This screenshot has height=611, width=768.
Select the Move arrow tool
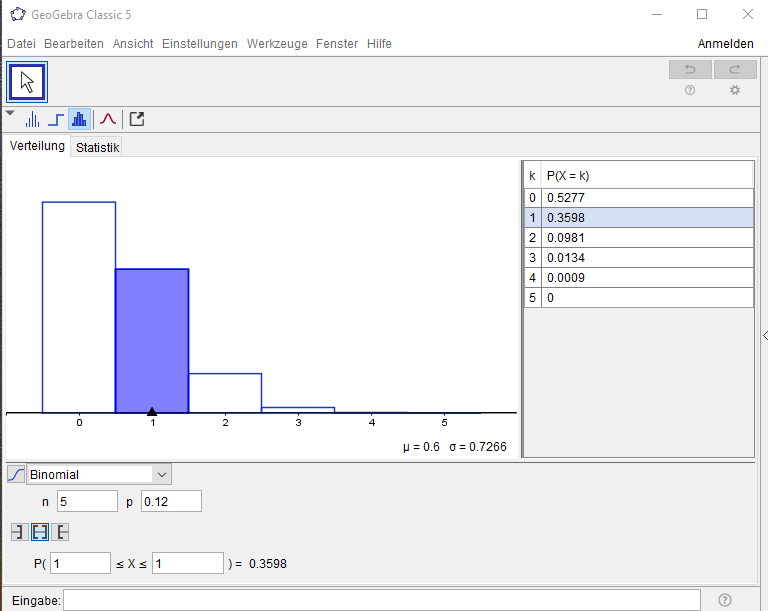click(x=27, y=82)
